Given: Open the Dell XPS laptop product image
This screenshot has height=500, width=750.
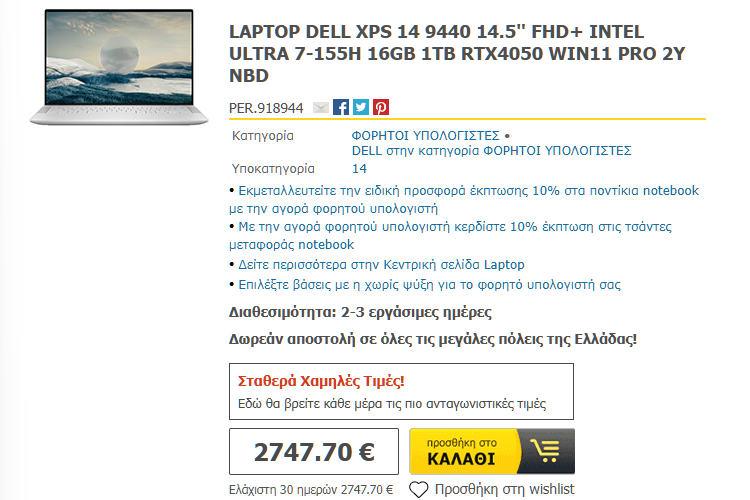Looking at the screenshot, I should coord(119,67).
